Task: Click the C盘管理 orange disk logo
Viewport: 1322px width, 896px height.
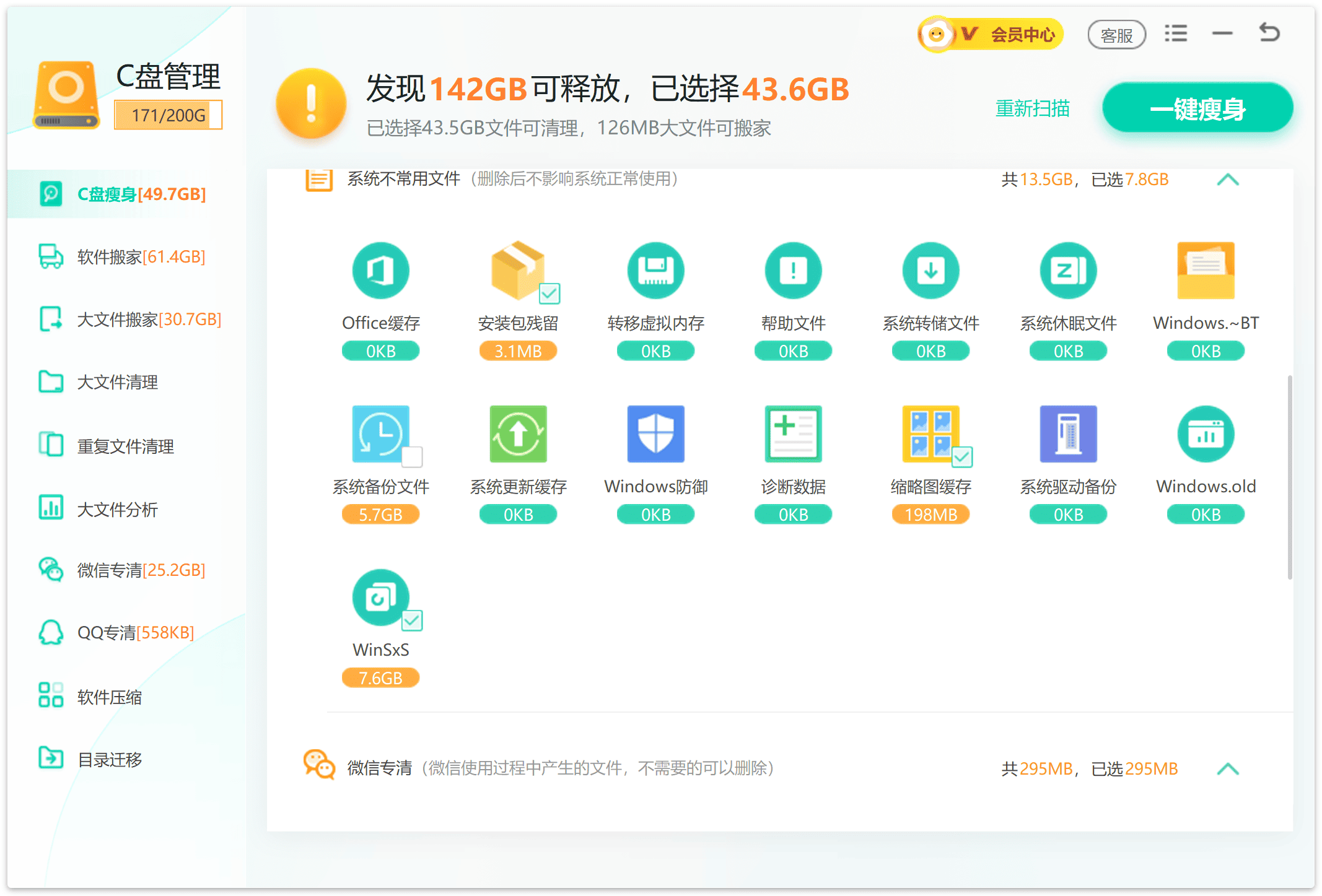Action: point(66,94)
